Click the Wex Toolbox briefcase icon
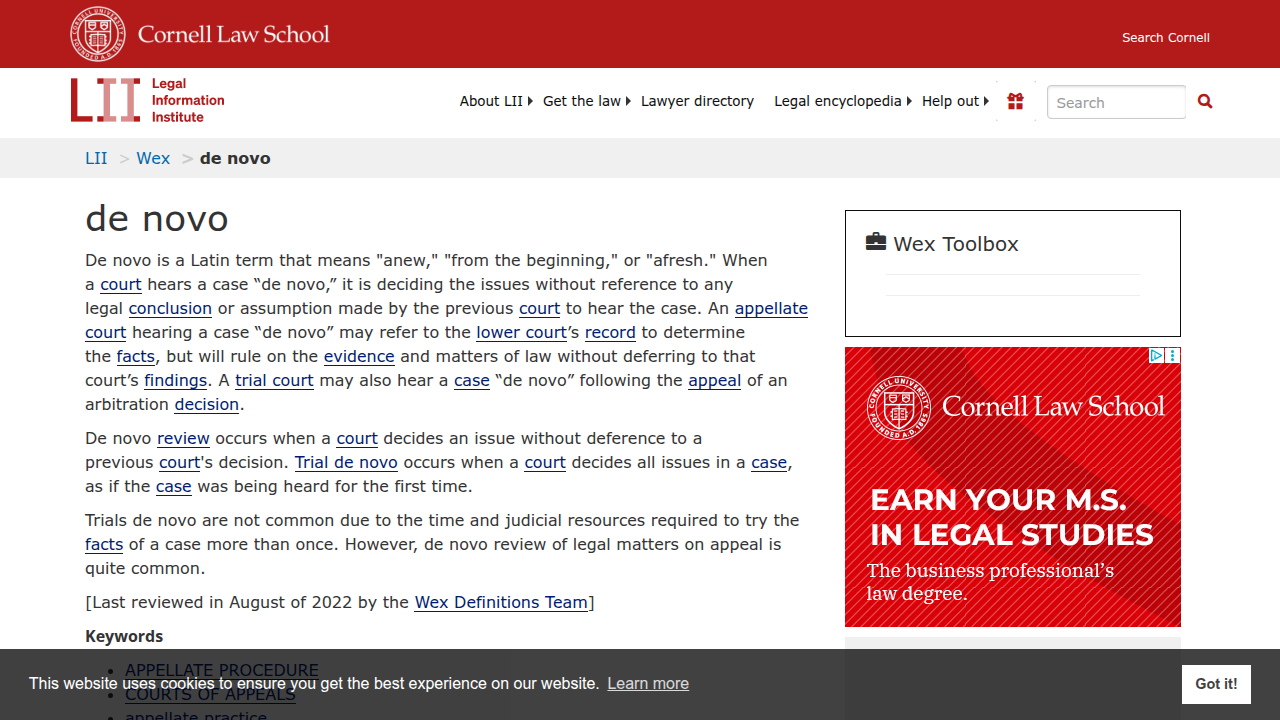The height and width of the screenshot is (720, 1280). click(x=876, y=242)
